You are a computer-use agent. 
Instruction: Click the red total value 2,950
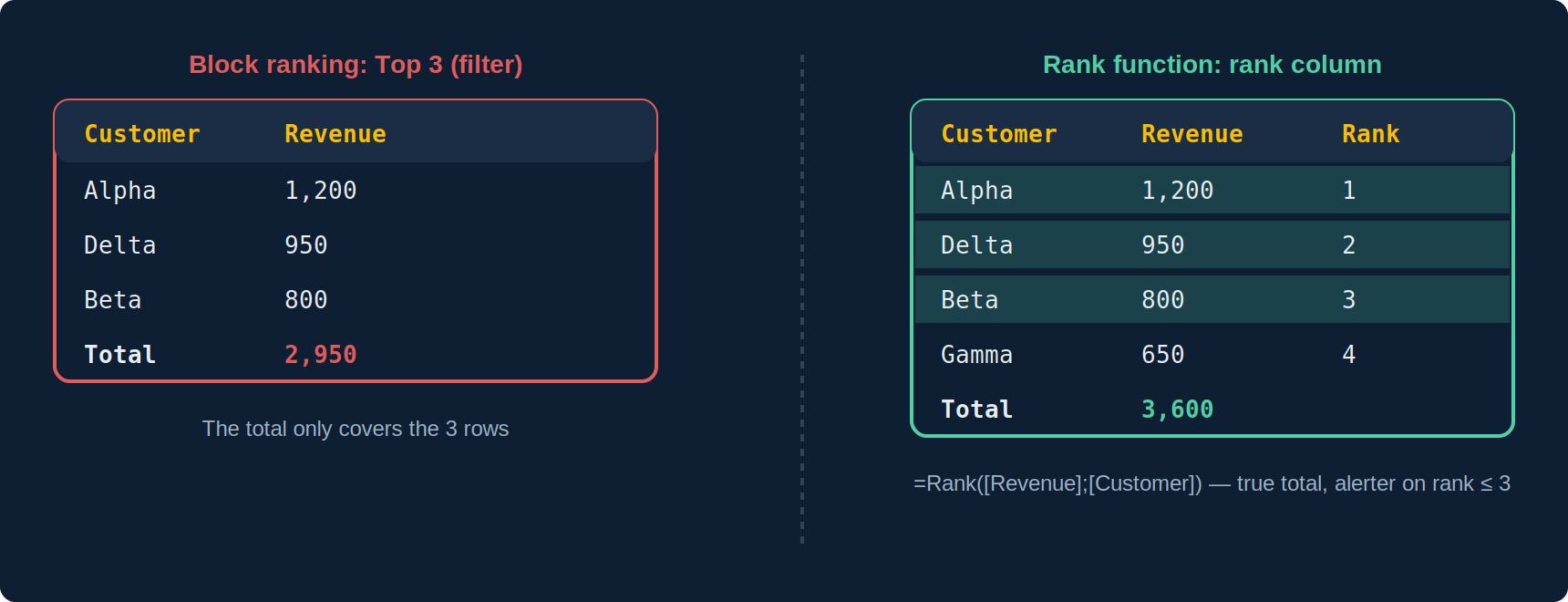click(321, 355)
